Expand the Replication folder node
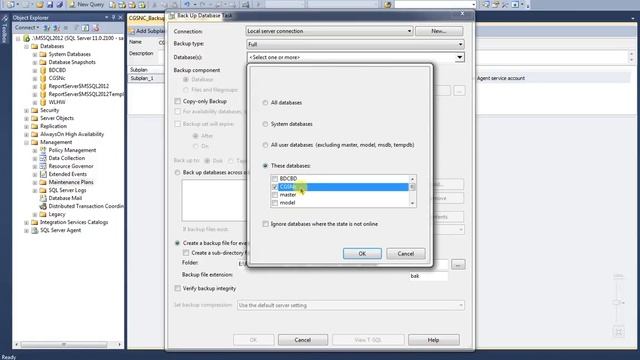Screen dimensions: 640x360 27,126
